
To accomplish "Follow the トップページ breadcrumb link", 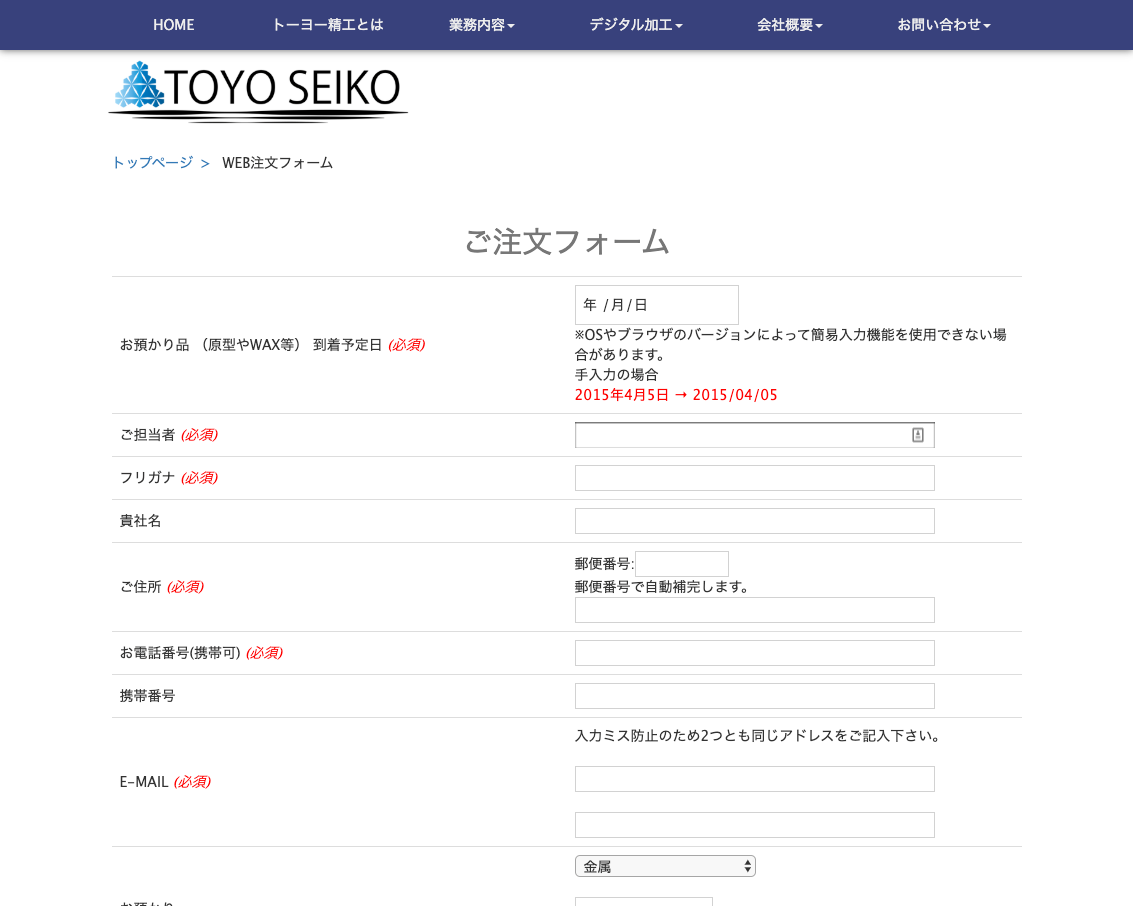I will click(x=152, y=163).
